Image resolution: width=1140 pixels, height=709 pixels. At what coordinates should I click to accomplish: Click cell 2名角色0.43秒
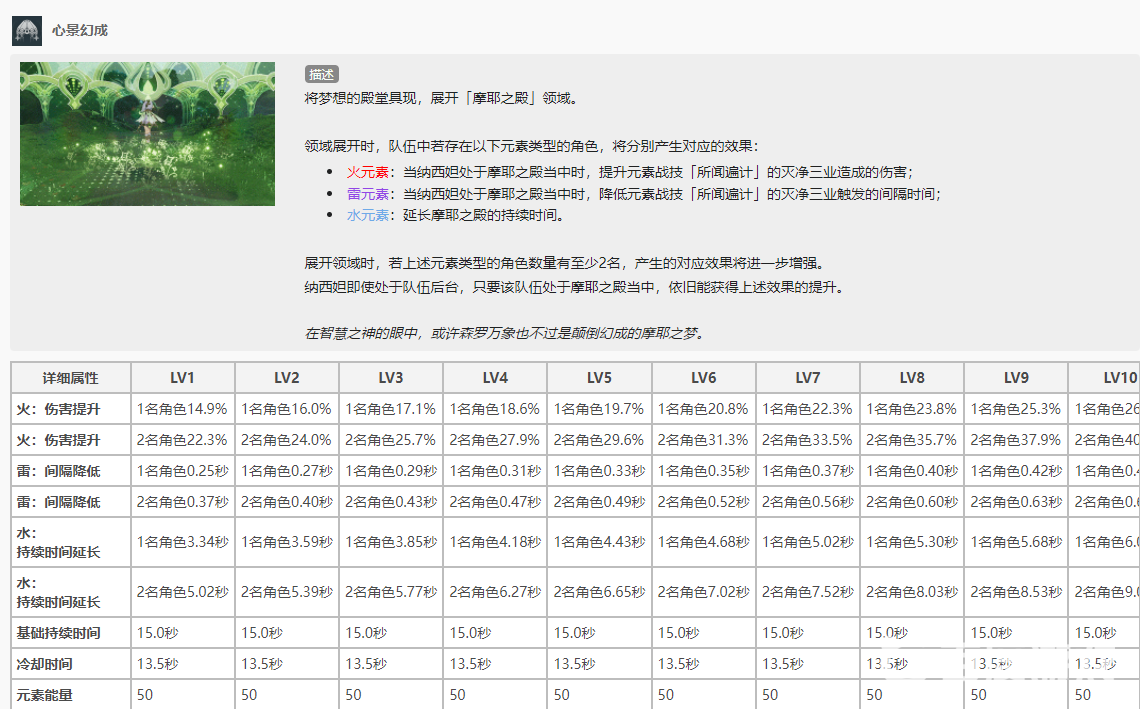click(390, 502)
